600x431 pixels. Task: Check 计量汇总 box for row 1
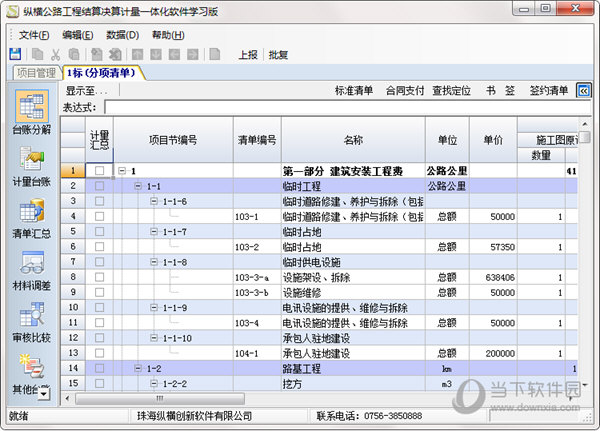click(99, 171)
